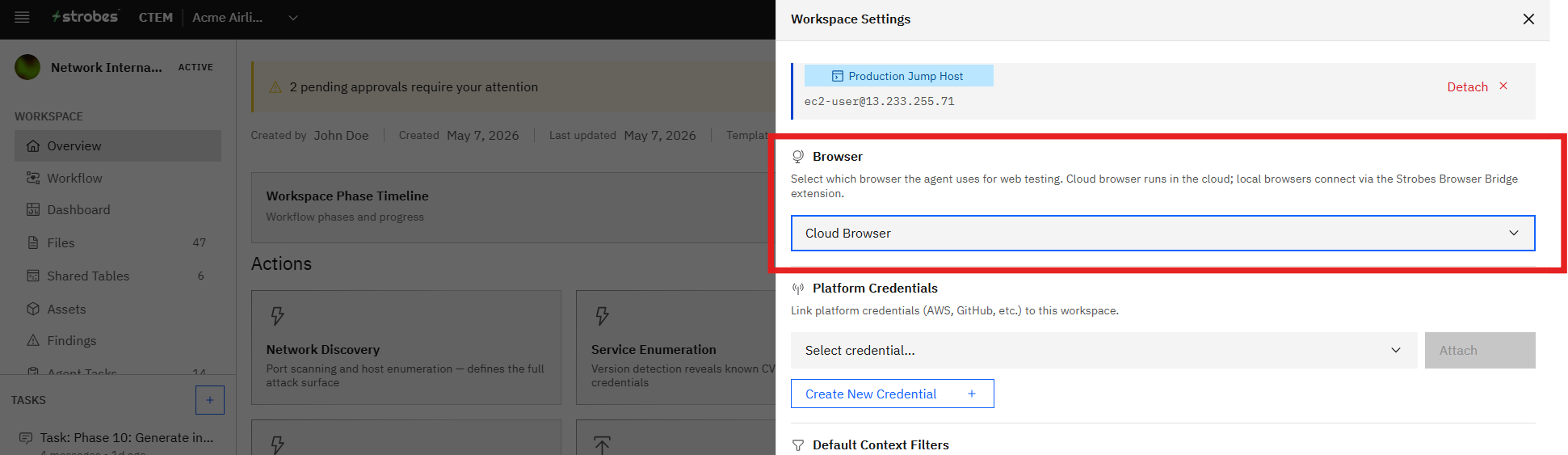Click the Browser section globe icon
The height and width of the screenshot is (455, 1568).
tap(798, 157)
